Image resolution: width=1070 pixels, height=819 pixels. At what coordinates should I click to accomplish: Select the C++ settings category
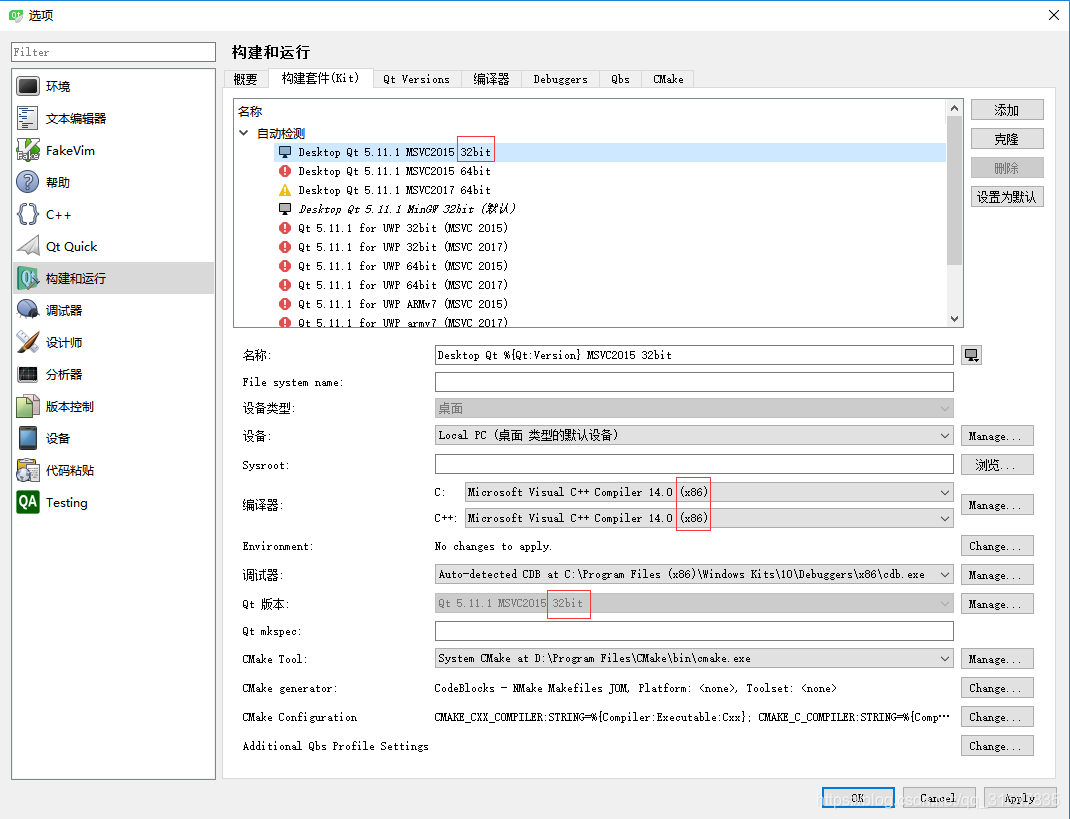click(55, 213)
